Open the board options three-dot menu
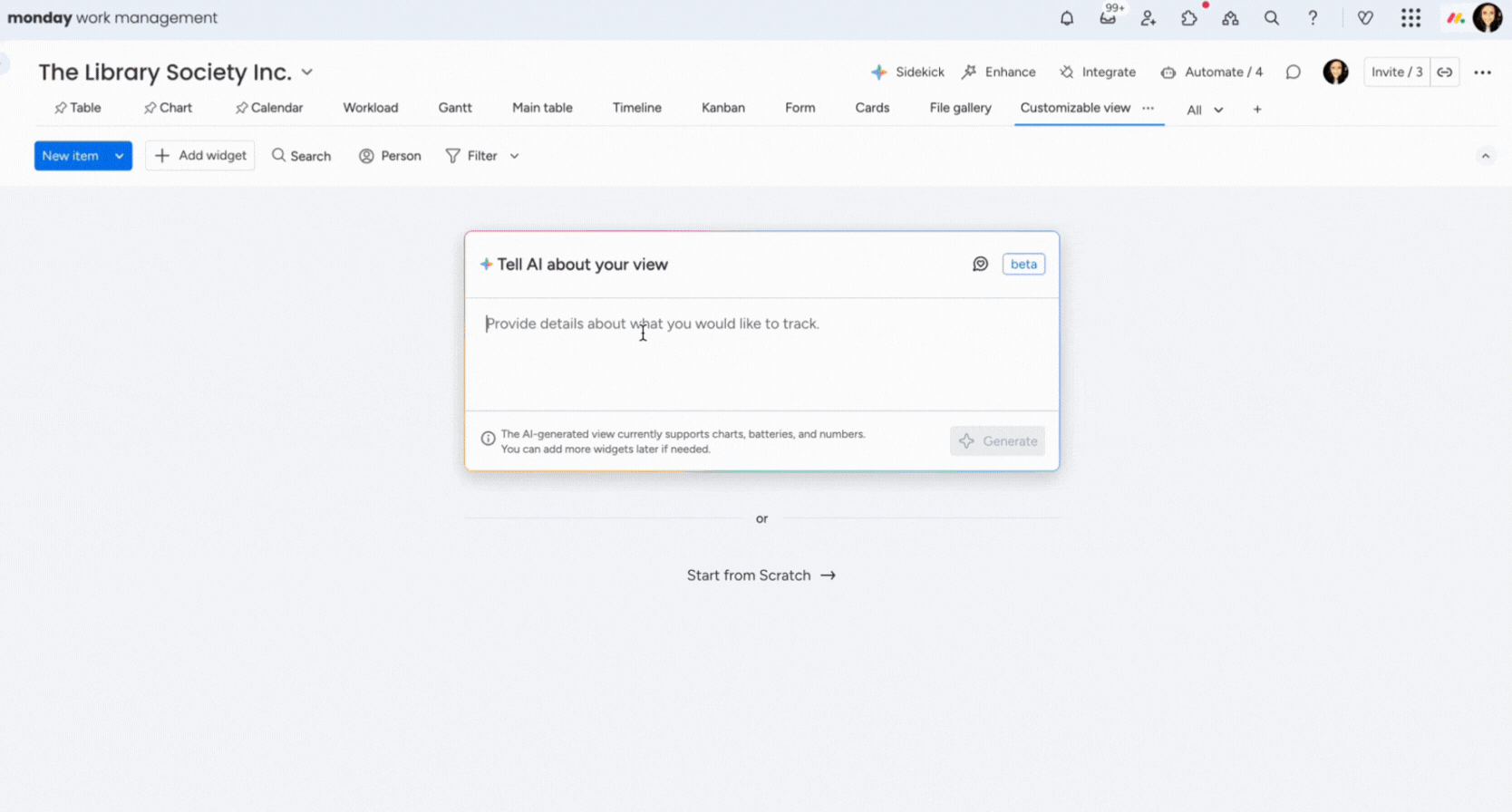This screenshot has width=1512, height=812. 1483,72
